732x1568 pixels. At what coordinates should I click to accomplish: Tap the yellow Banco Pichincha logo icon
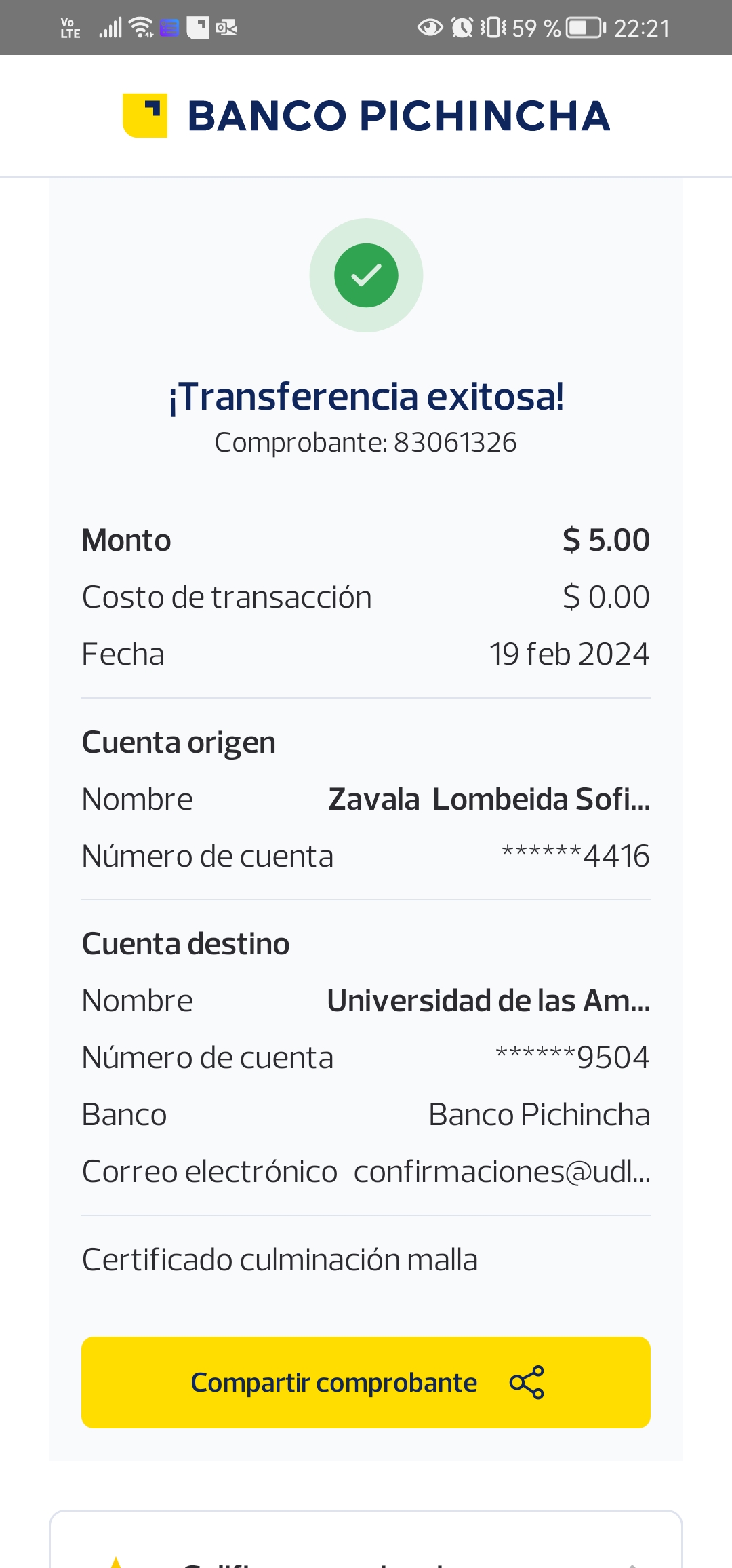click(145, 115)
